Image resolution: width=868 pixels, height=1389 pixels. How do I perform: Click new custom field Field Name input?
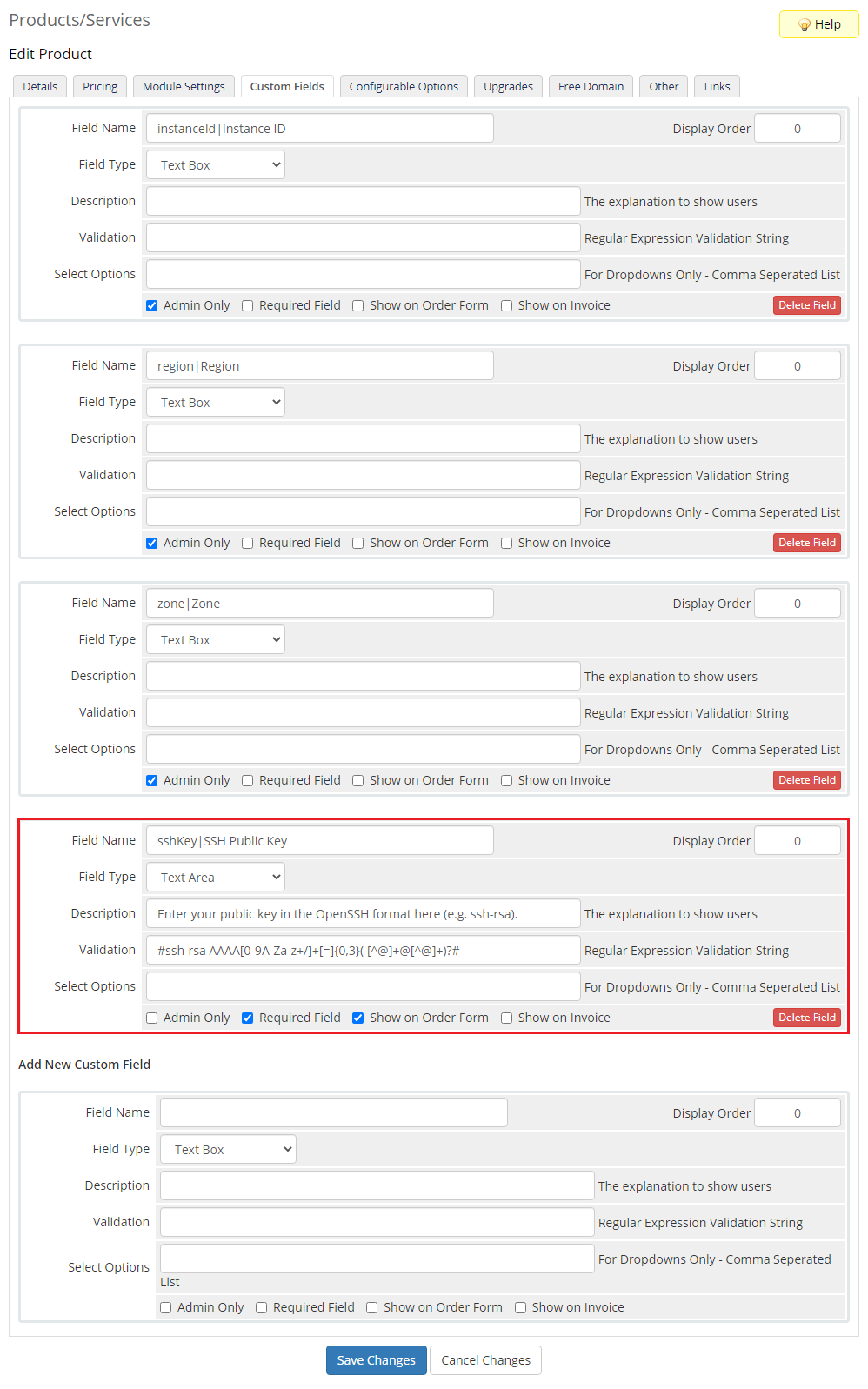[333, 1112]
